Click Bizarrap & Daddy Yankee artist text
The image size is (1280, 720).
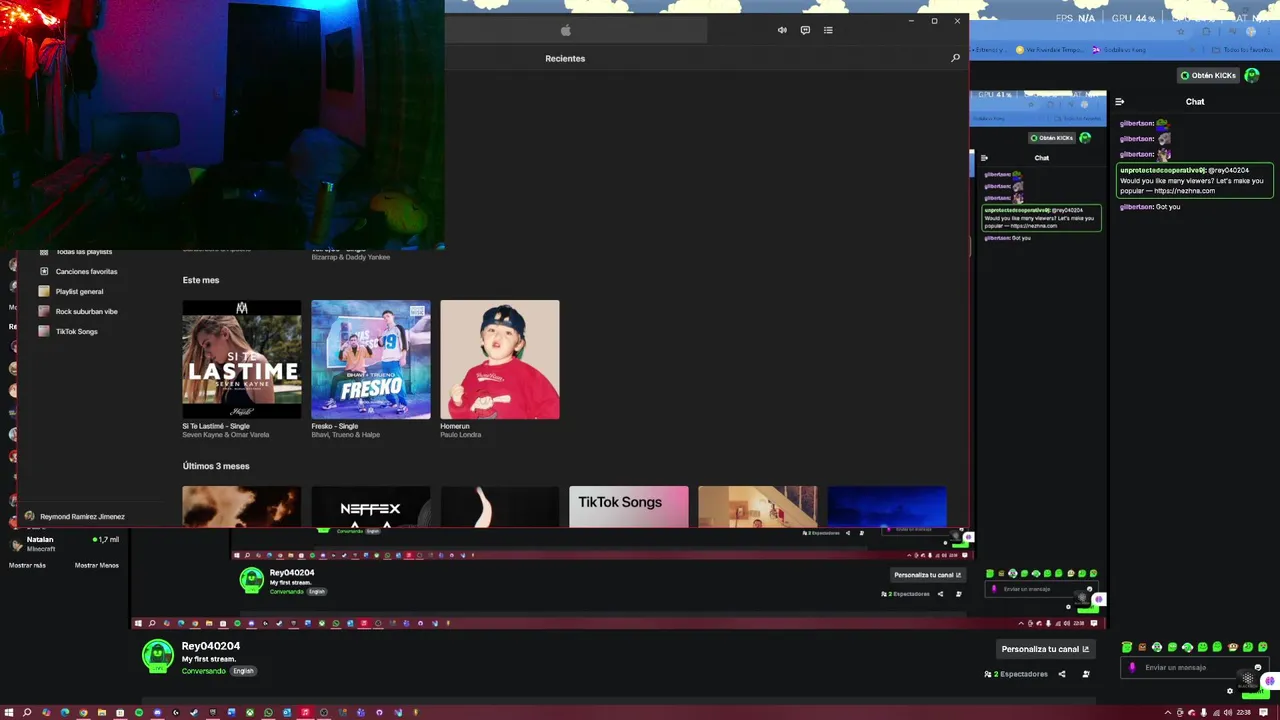click(x=350, y=257)
